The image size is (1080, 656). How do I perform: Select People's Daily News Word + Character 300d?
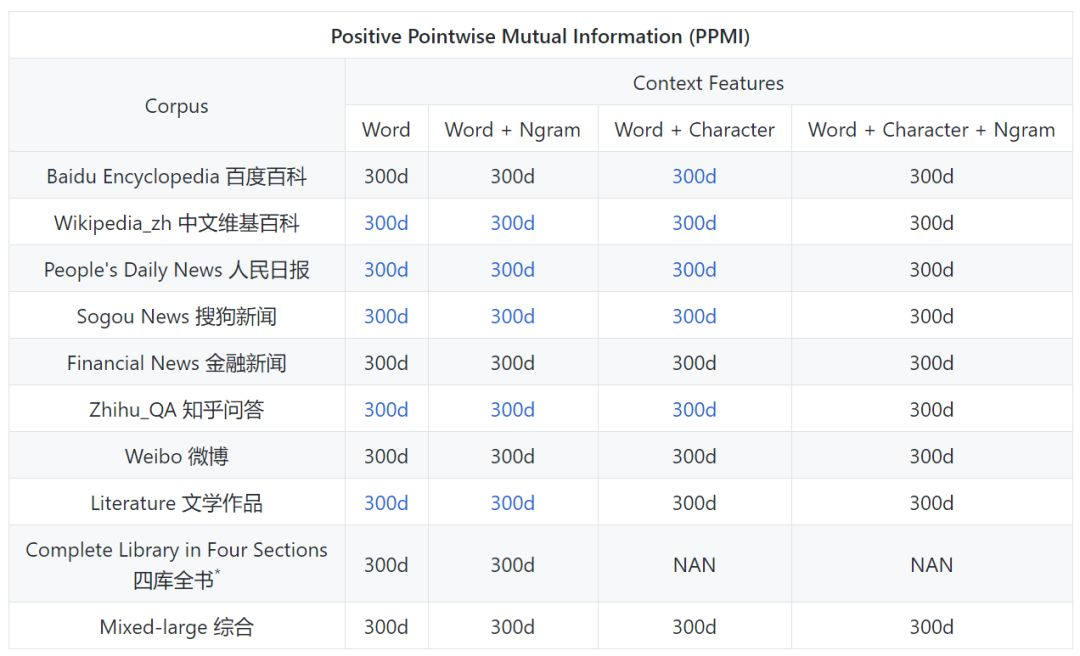click(x=694, y=270)
